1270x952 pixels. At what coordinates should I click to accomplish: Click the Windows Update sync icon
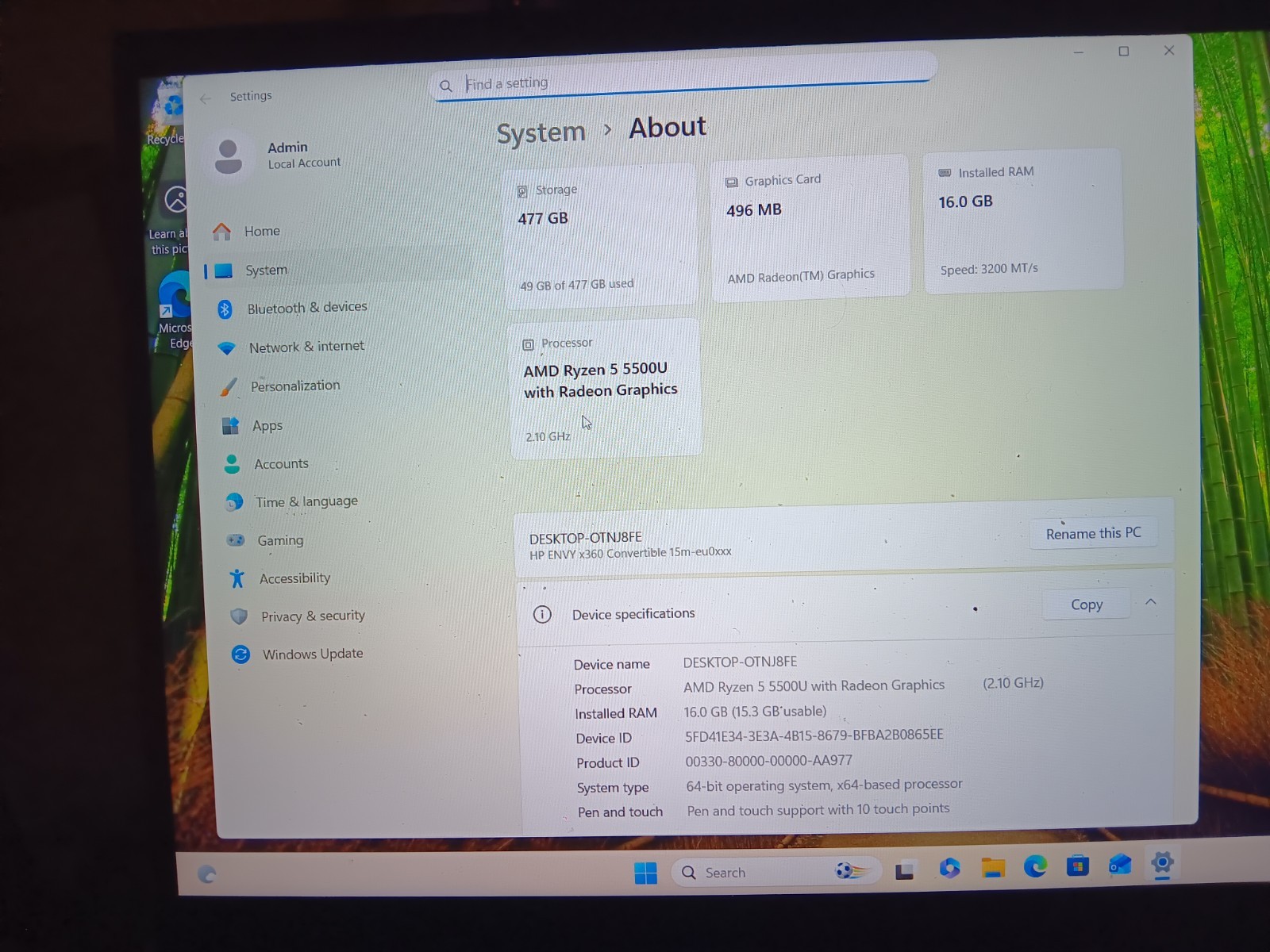pos(241,654)
